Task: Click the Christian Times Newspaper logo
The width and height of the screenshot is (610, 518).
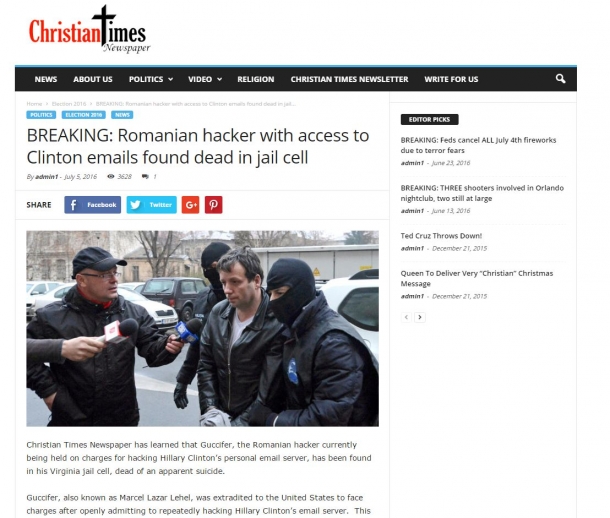Action: pyautogui.click(x=89, y=30)
